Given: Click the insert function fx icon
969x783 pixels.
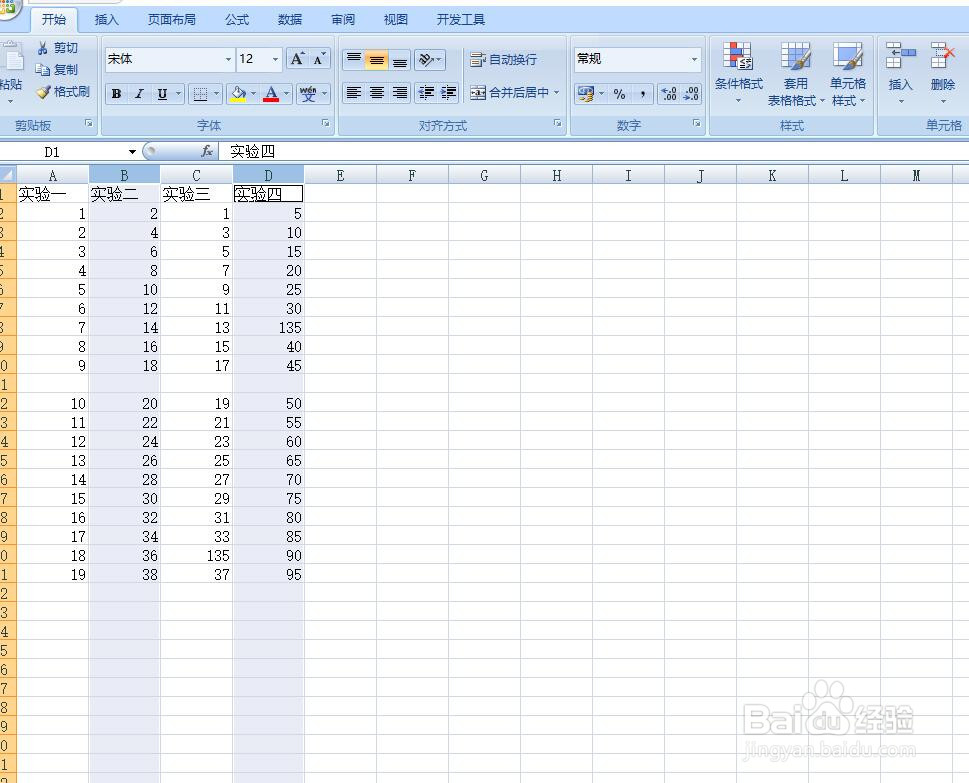Looking at the screenshot, I should pos(207,151).
